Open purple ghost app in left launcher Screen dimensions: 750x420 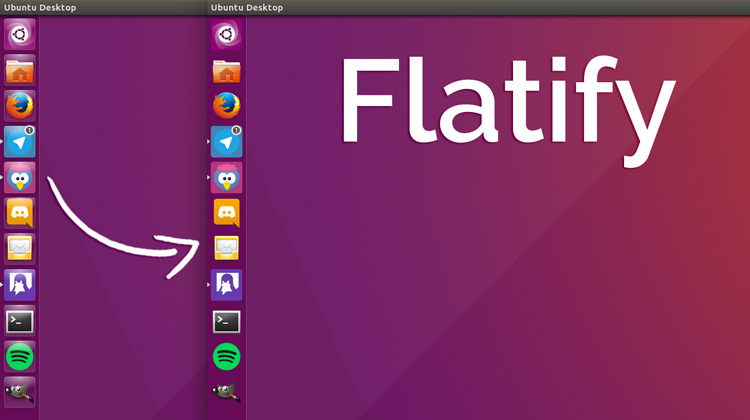click(x=20, y=285)
